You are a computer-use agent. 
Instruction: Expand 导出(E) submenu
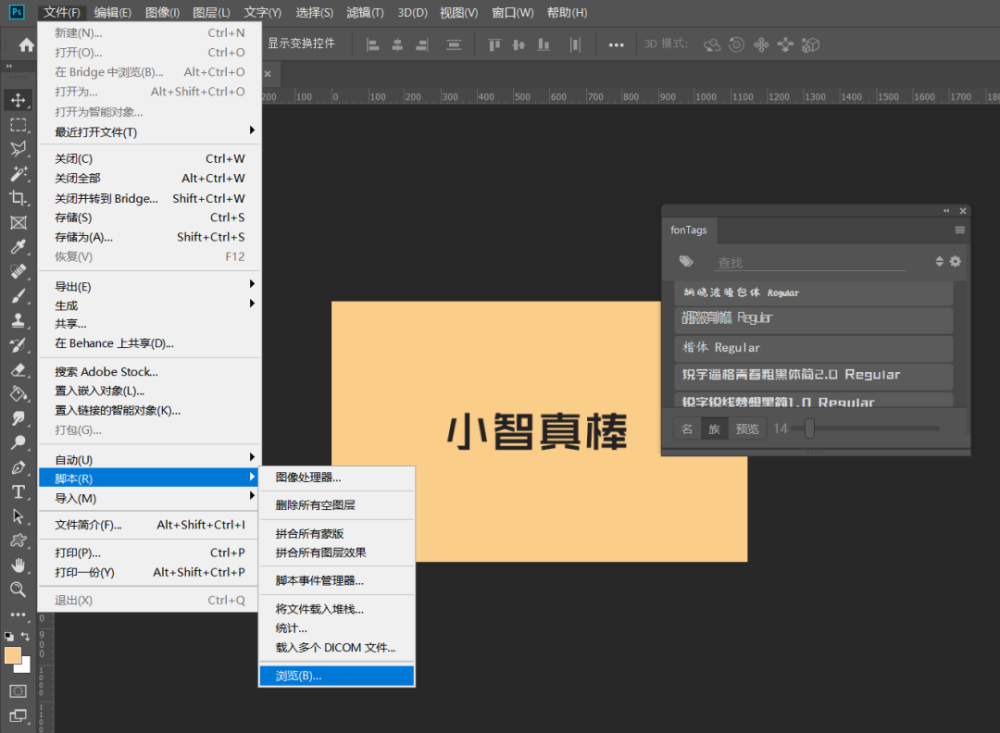[150, 286]
